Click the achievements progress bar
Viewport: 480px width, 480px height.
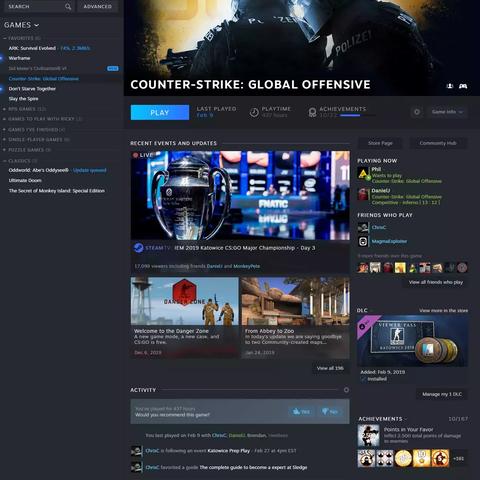[357, 116]
